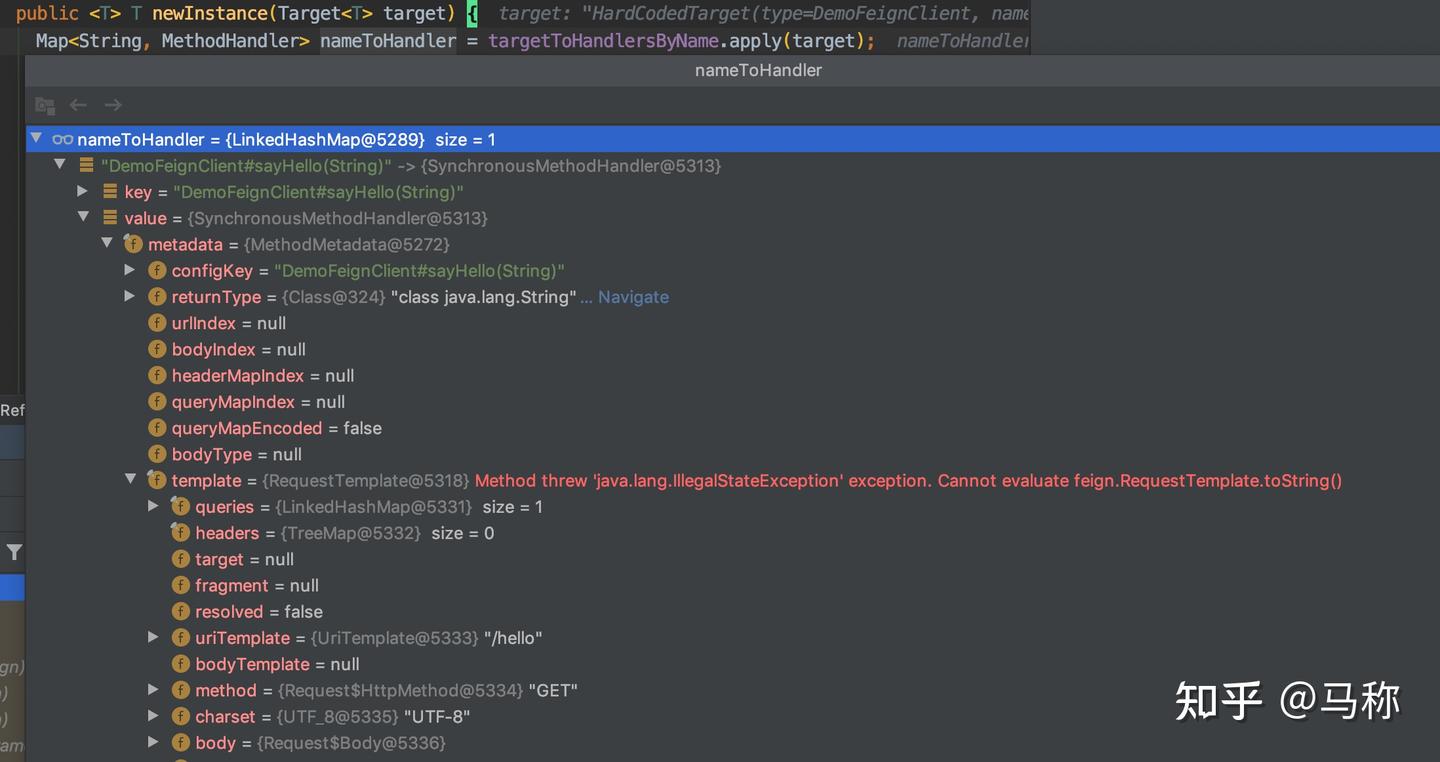This screenshot has height=762, width=1440.
Task: Click the Navigate link beside returnType
Action: click(x=633, y=297)
